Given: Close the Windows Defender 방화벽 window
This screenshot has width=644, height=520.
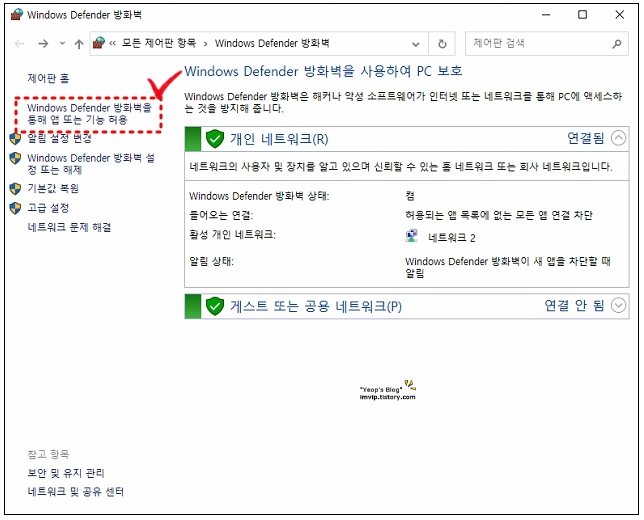Looking at the screenshot, I should click(619, 15).
